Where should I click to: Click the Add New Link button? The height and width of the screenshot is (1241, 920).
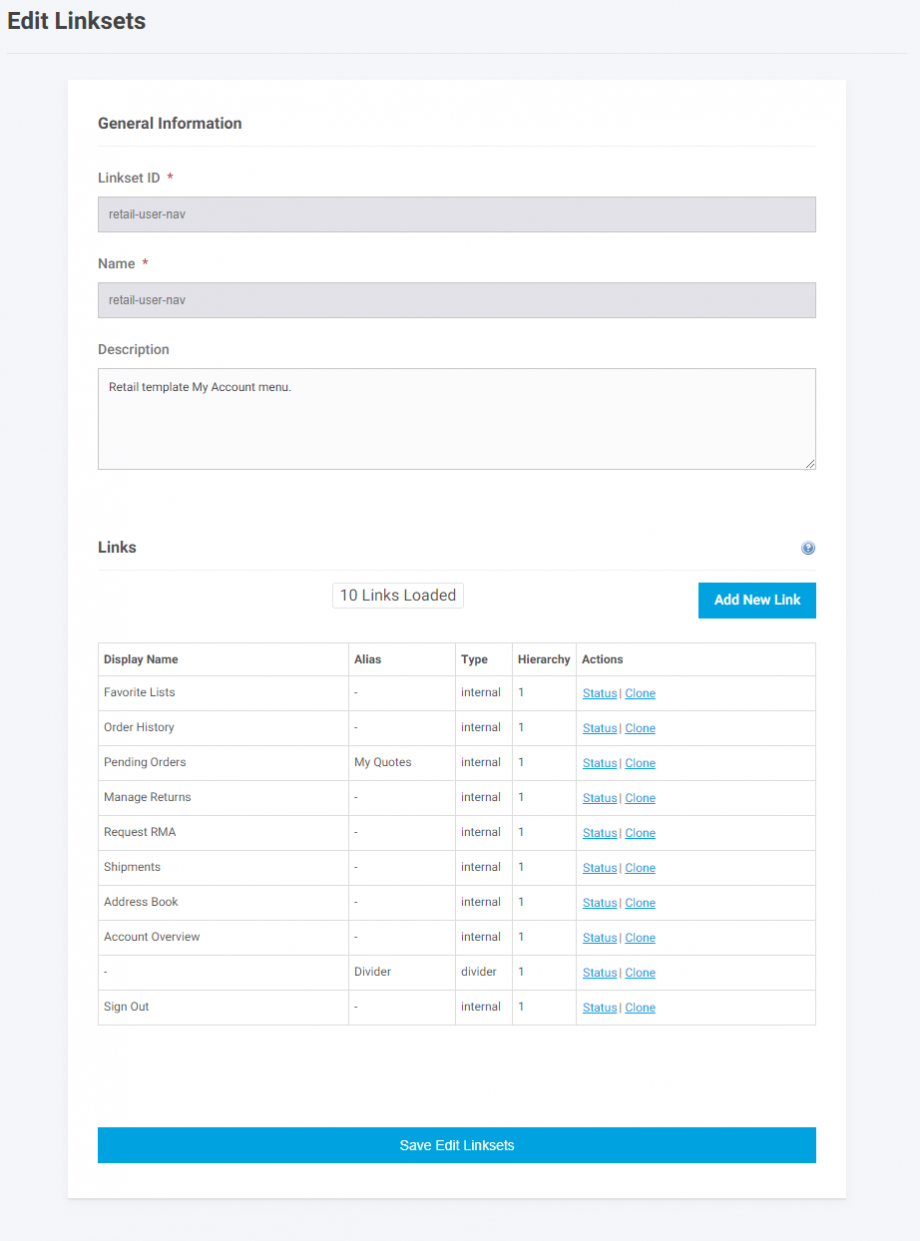[x=757, y=600]
